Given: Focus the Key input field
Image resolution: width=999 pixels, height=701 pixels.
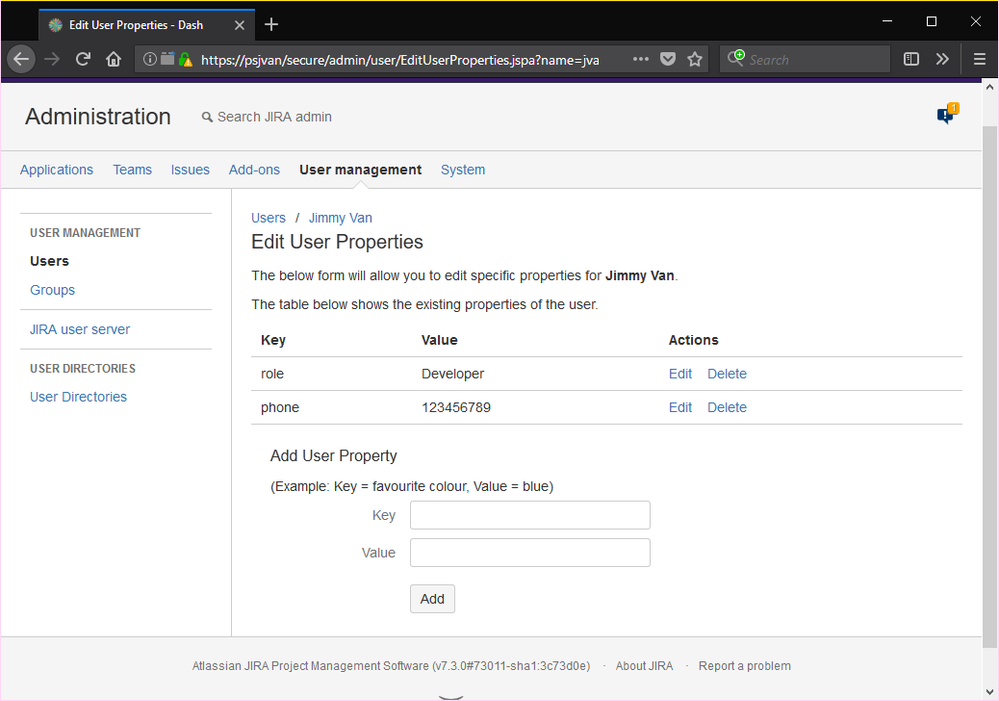Looking at the screenshot, I should (530, 516).
